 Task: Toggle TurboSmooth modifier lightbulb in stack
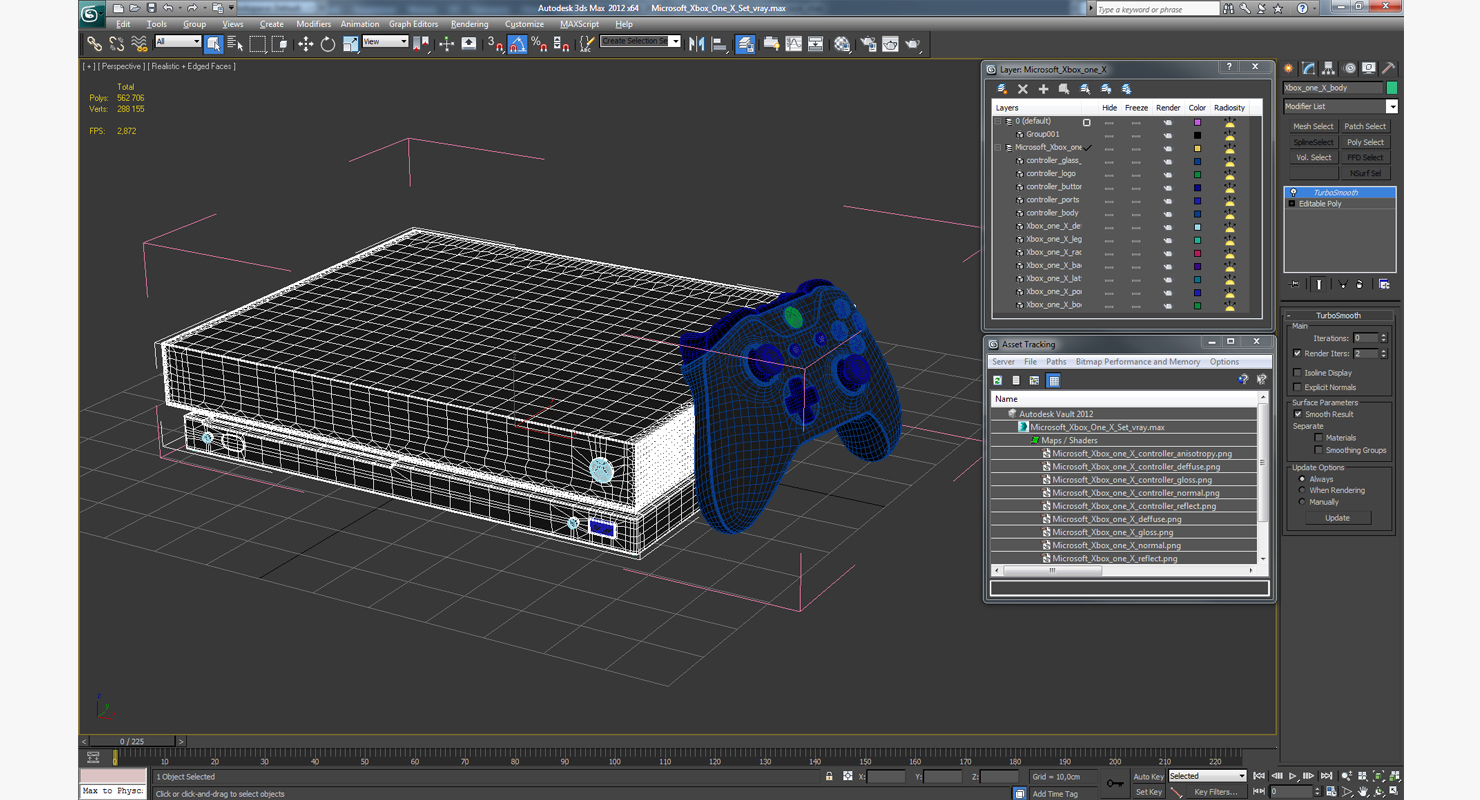pos(1293,192)
